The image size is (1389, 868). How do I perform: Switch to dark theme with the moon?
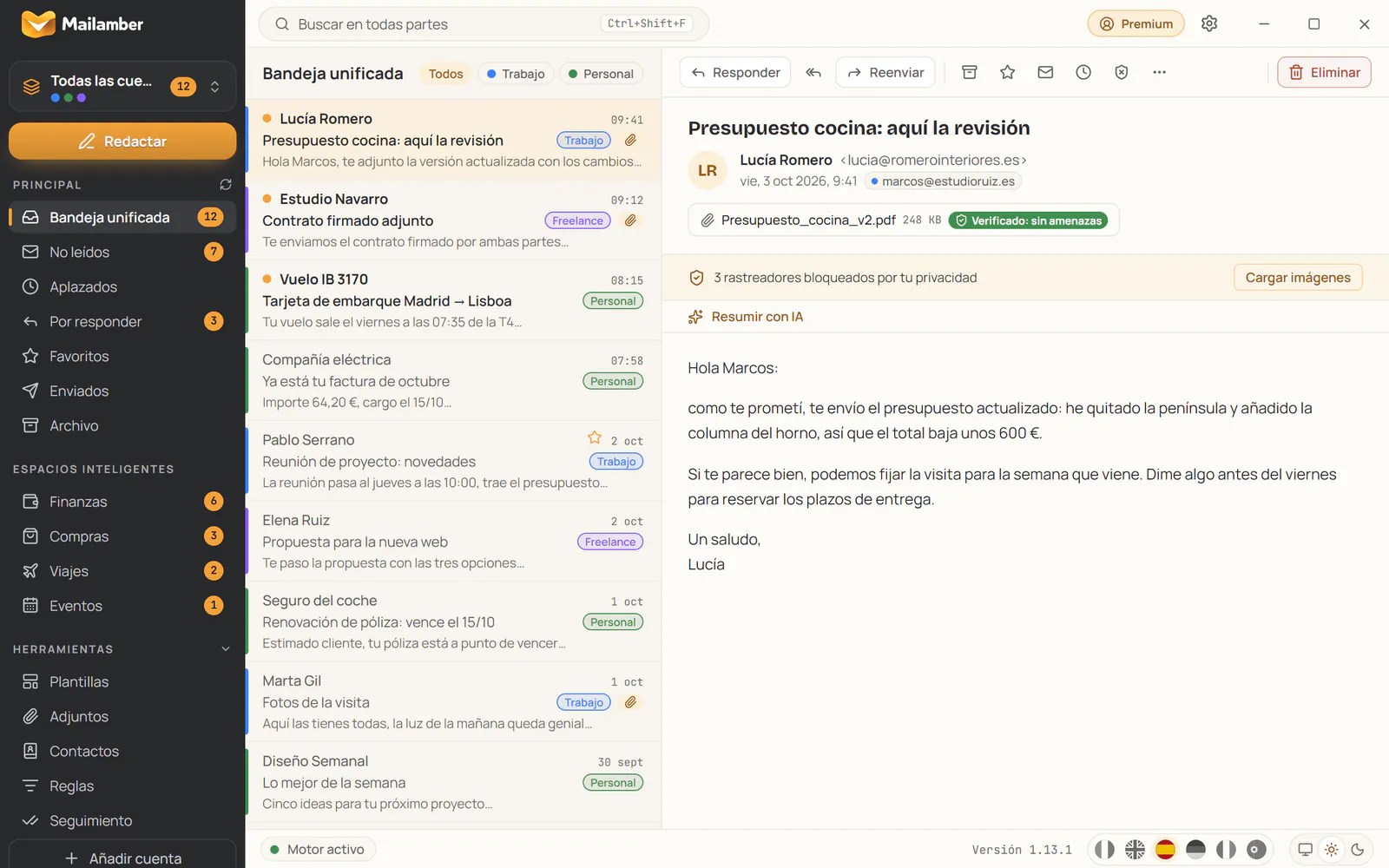[1358, 850]
